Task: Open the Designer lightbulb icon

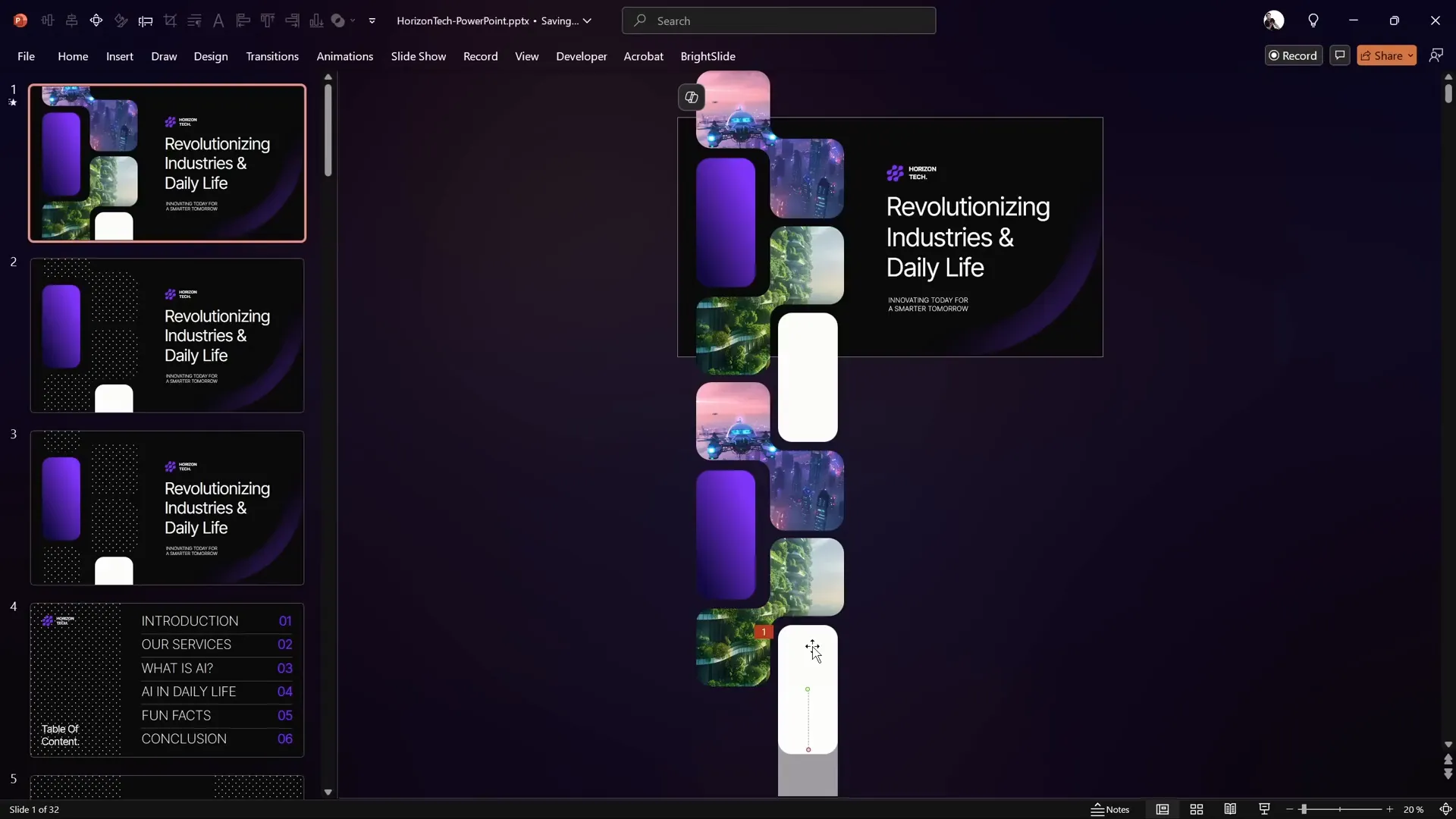Action: tap(1314, 20)
